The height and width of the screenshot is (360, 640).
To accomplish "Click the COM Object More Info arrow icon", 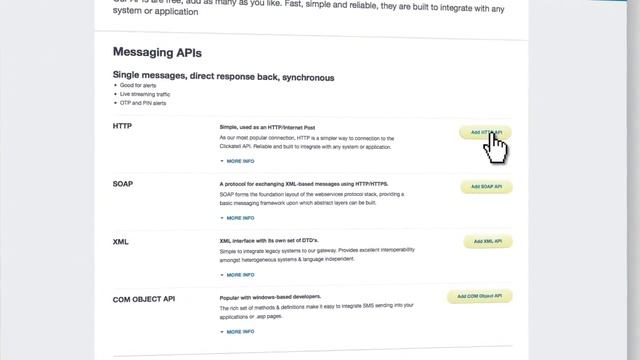I will [222, 331].
